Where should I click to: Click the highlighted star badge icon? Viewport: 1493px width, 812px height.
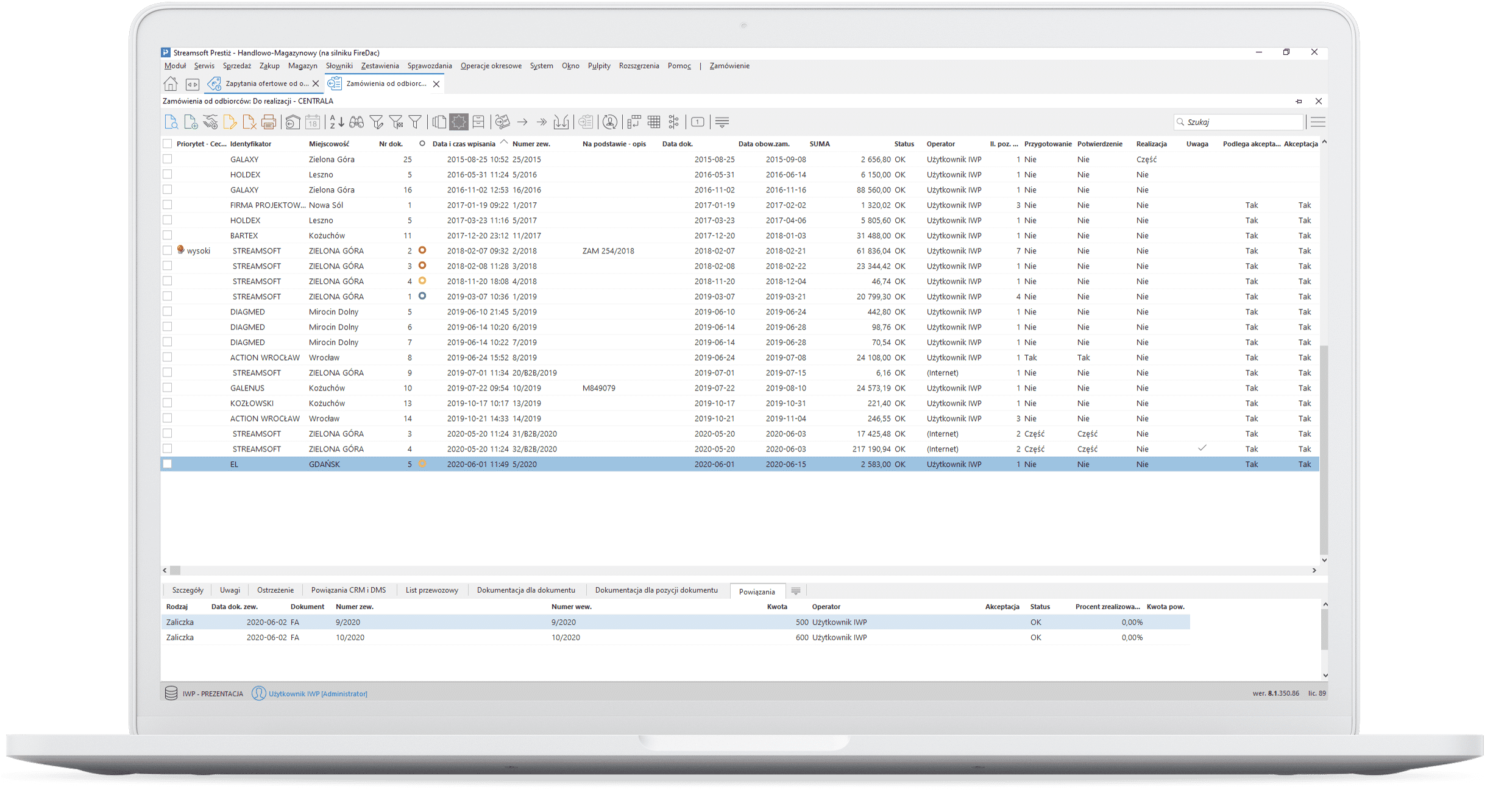[x=459, y=122]
